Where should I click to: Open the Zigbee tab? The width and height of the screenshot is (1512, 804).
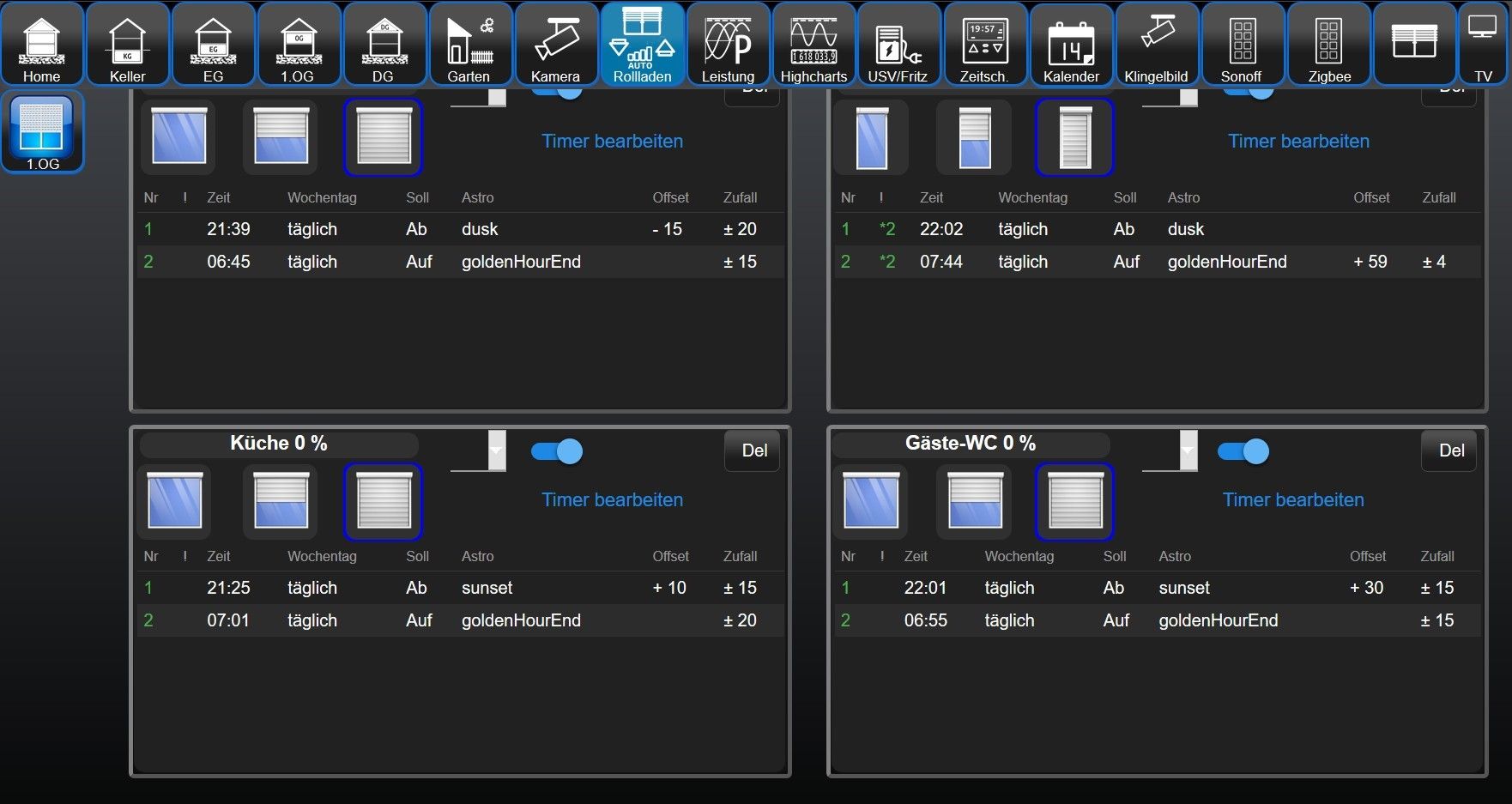pos(1329,44)
